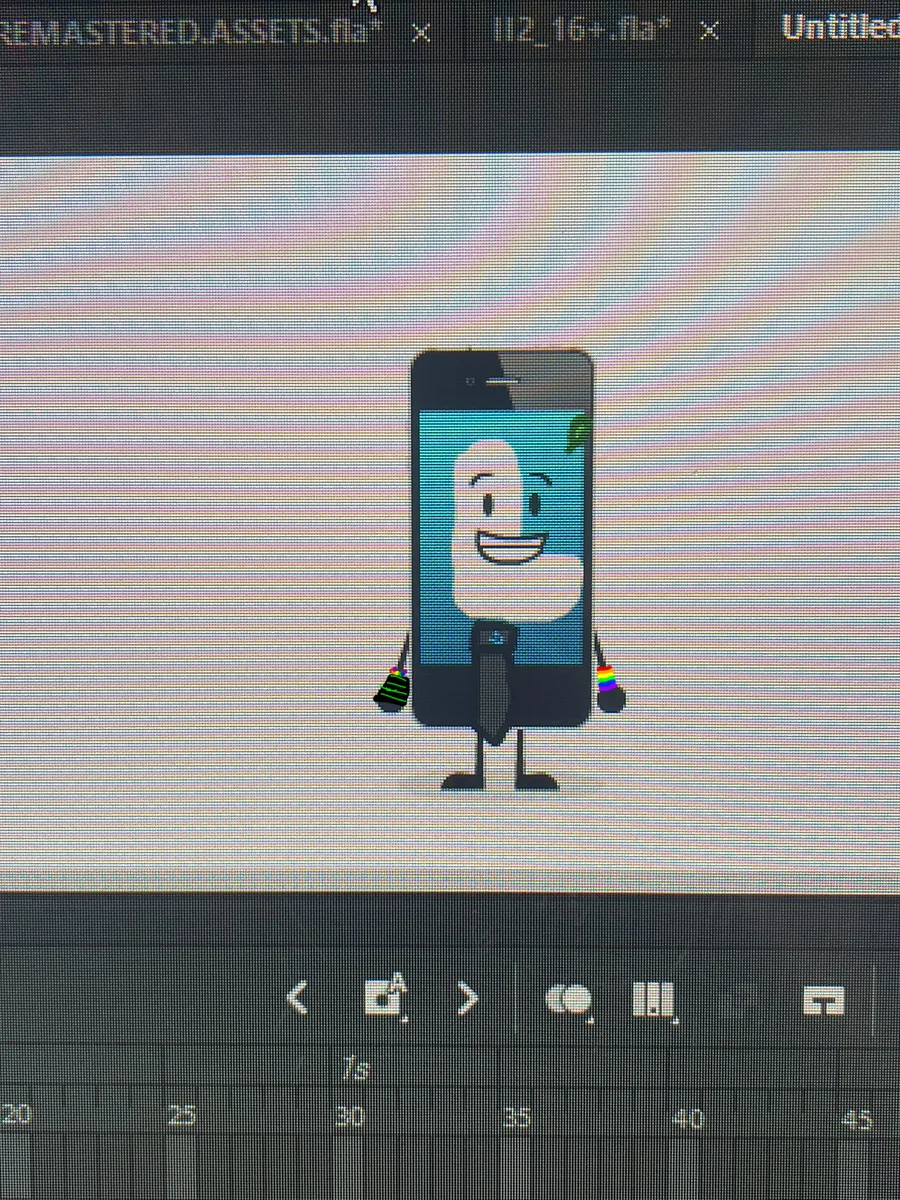900x1200 pixels.
Task: Open the Untitled document tab
Action: coord(840,28)
